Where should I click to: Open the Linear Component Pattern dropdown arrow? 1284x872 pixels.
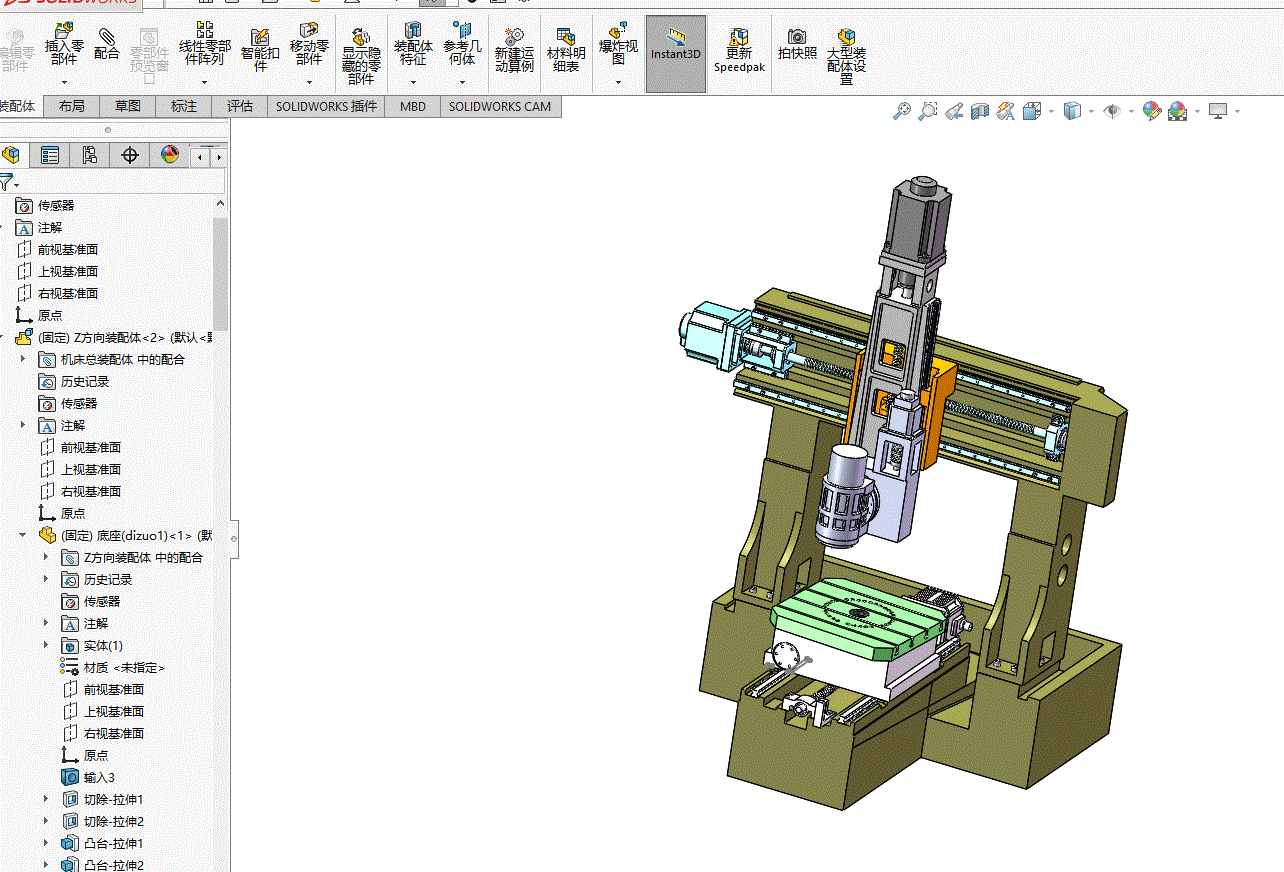pos(204,83)
